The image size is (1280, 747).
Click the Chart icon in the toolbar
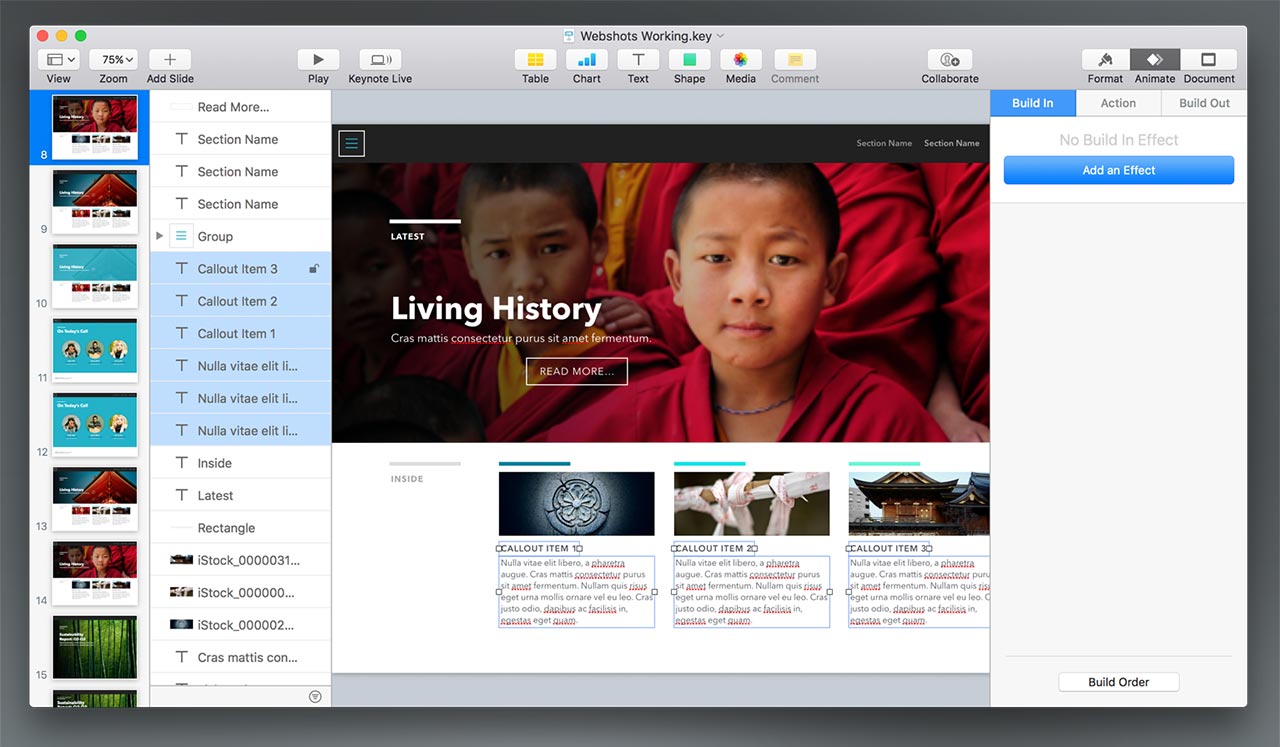pos(587,60)
